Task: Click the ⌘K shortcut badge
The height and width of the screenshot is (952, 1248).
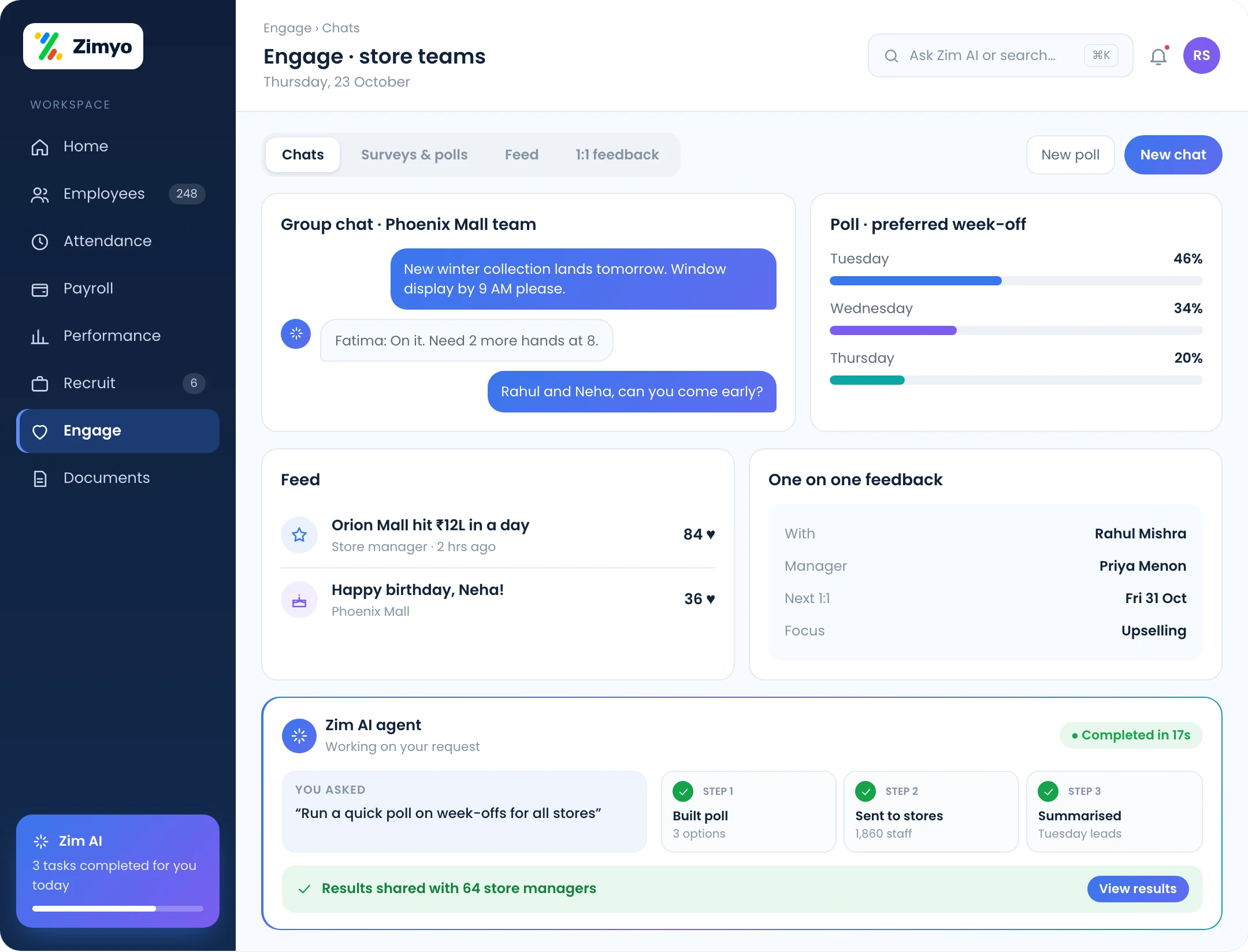Action: (x=1101, y=55)
